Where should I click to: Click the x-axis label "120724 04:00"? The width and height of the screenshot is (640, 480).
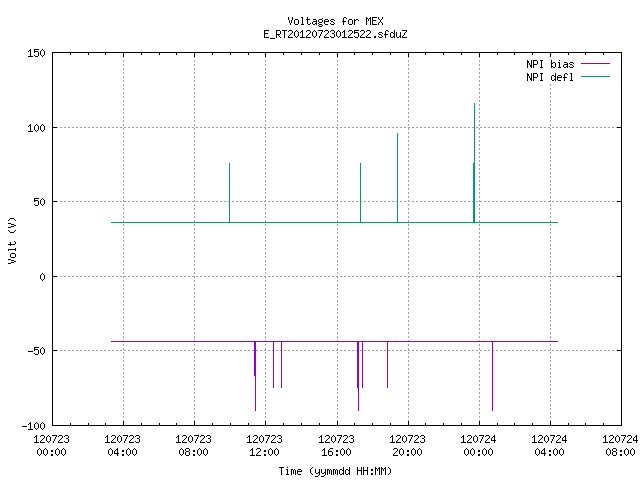coord(549,446)
